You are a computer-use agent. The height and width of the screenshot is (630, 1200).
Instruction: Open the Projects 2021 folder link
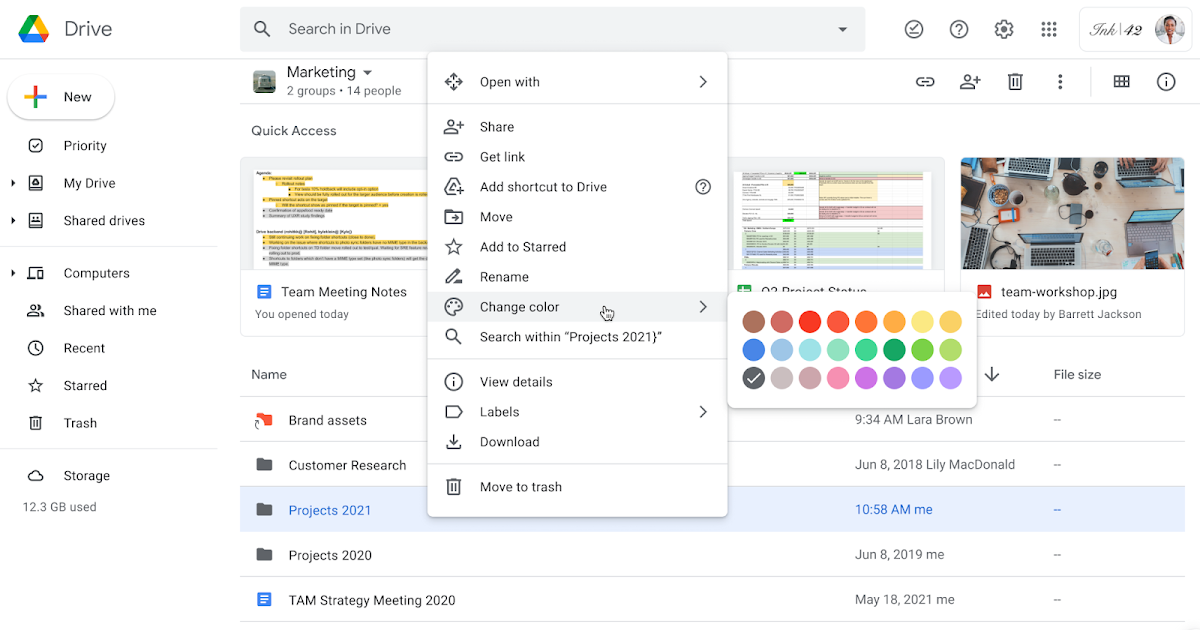(329, 509)
